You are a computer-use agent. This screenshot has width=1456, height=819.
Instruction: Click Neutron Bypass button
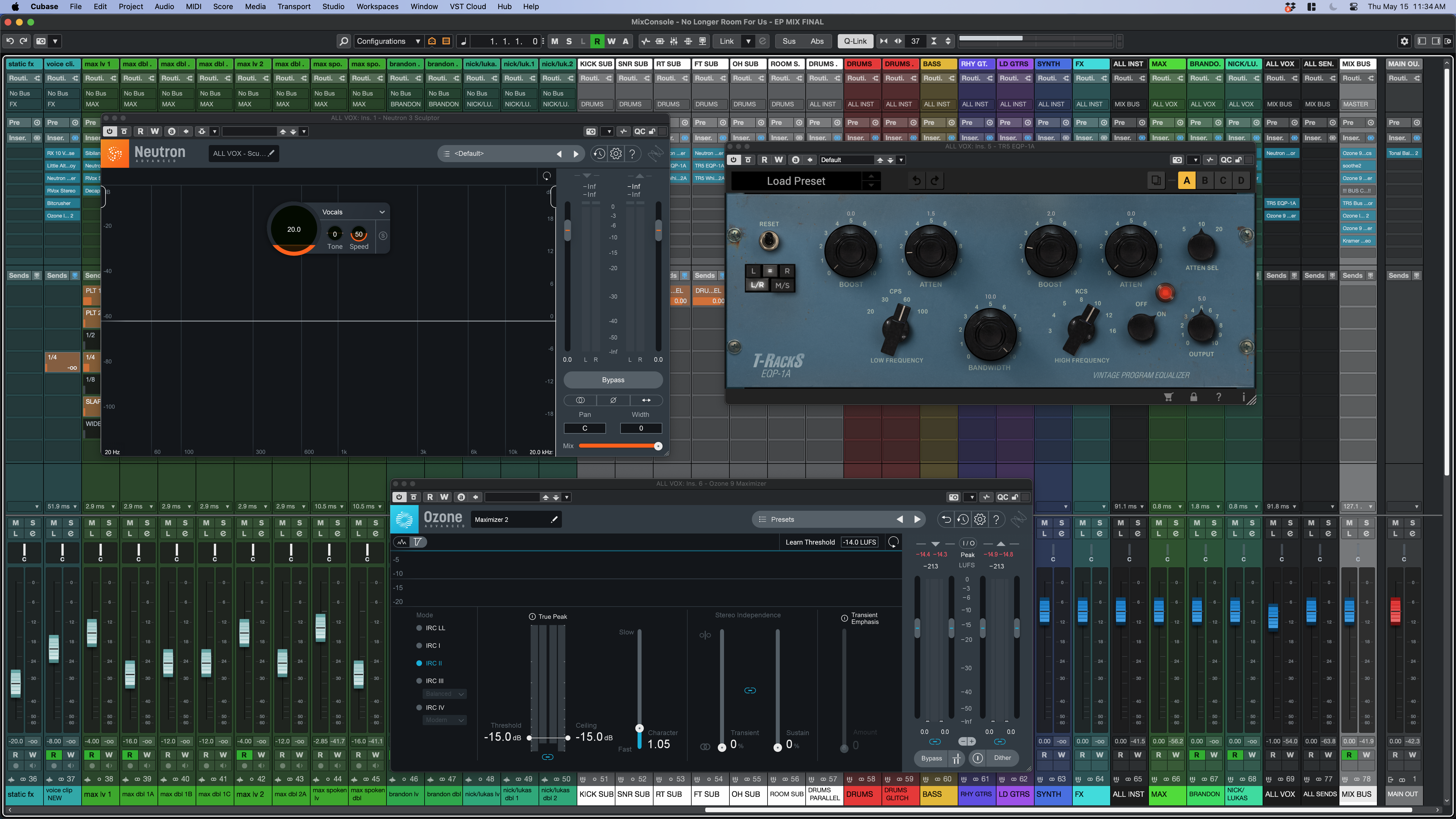click(613, 380)
